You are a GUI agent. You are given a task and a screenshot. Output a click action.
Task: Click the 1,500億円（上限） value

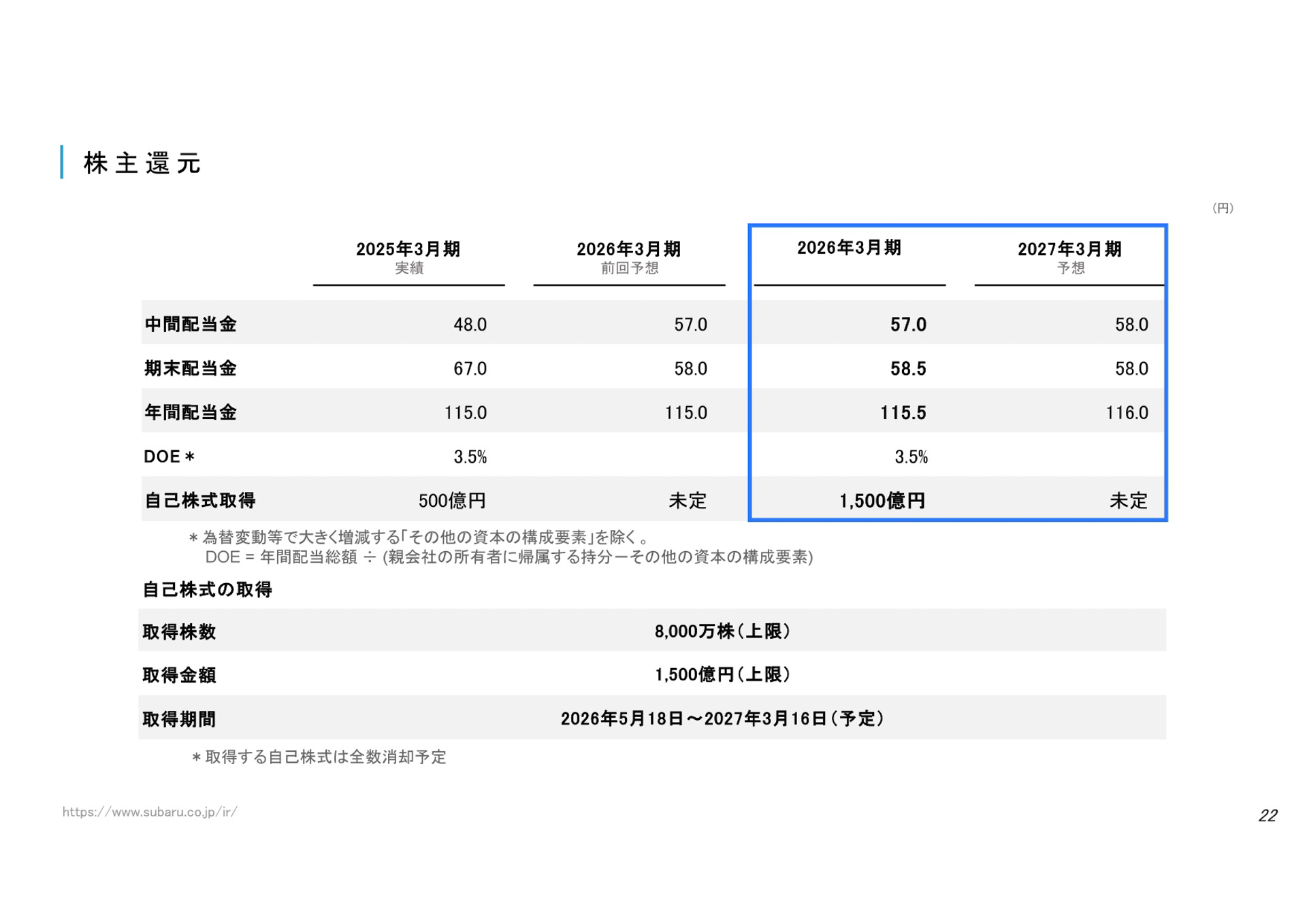(x=723, y=674)
